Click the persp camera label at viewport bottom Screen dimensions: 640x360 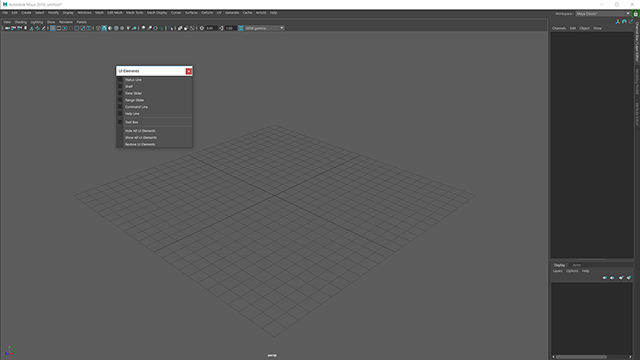(x=272, y=356)
